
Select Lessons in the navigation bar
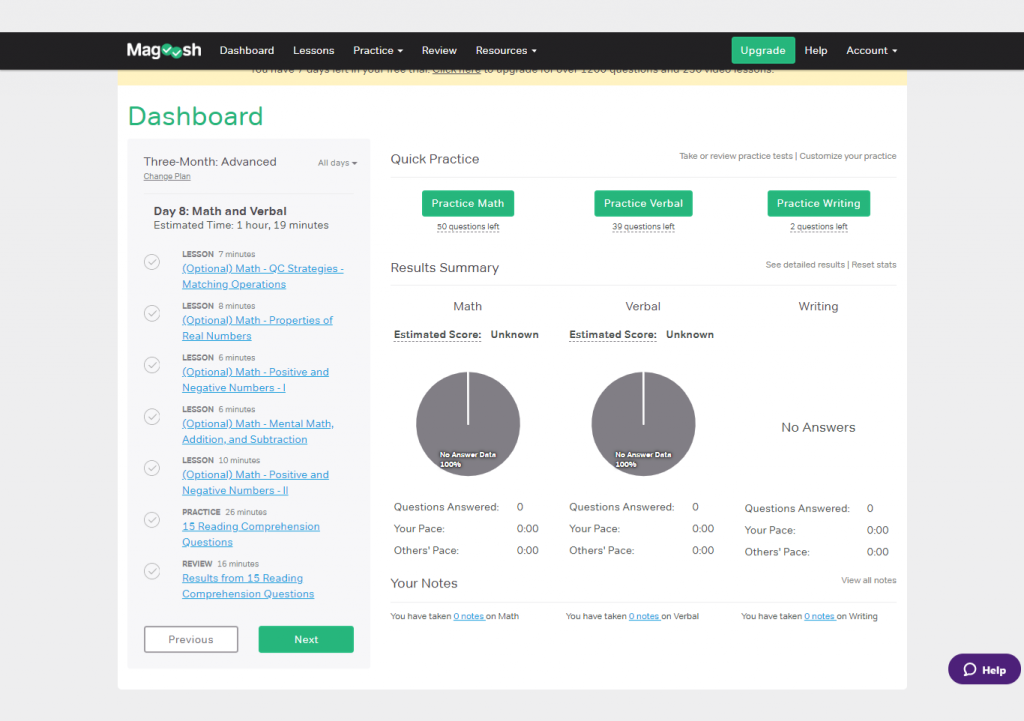coord(313,49)
